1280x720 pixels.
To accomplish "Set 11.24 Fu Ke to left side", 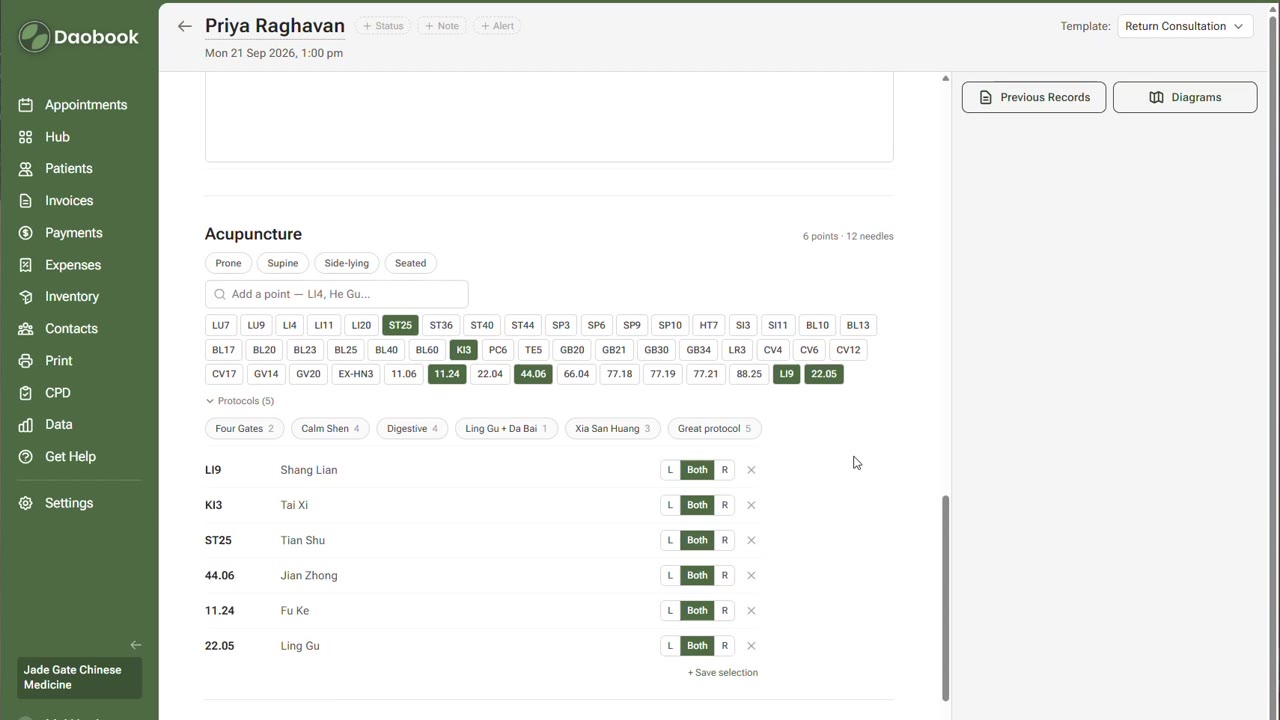I will click(670, 611).
